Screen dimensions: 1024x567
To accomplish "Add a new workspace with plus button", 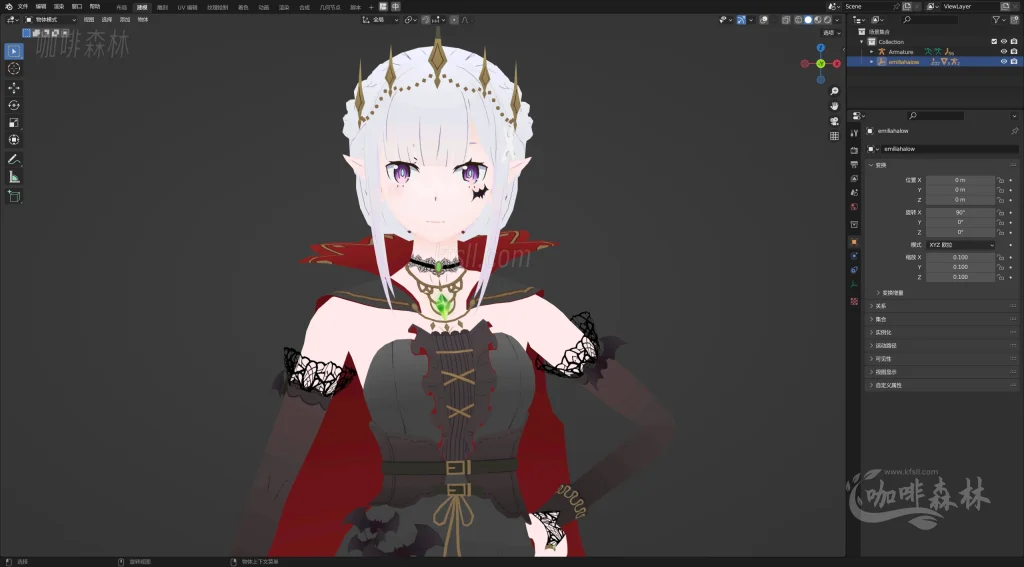I will (371, 7).
